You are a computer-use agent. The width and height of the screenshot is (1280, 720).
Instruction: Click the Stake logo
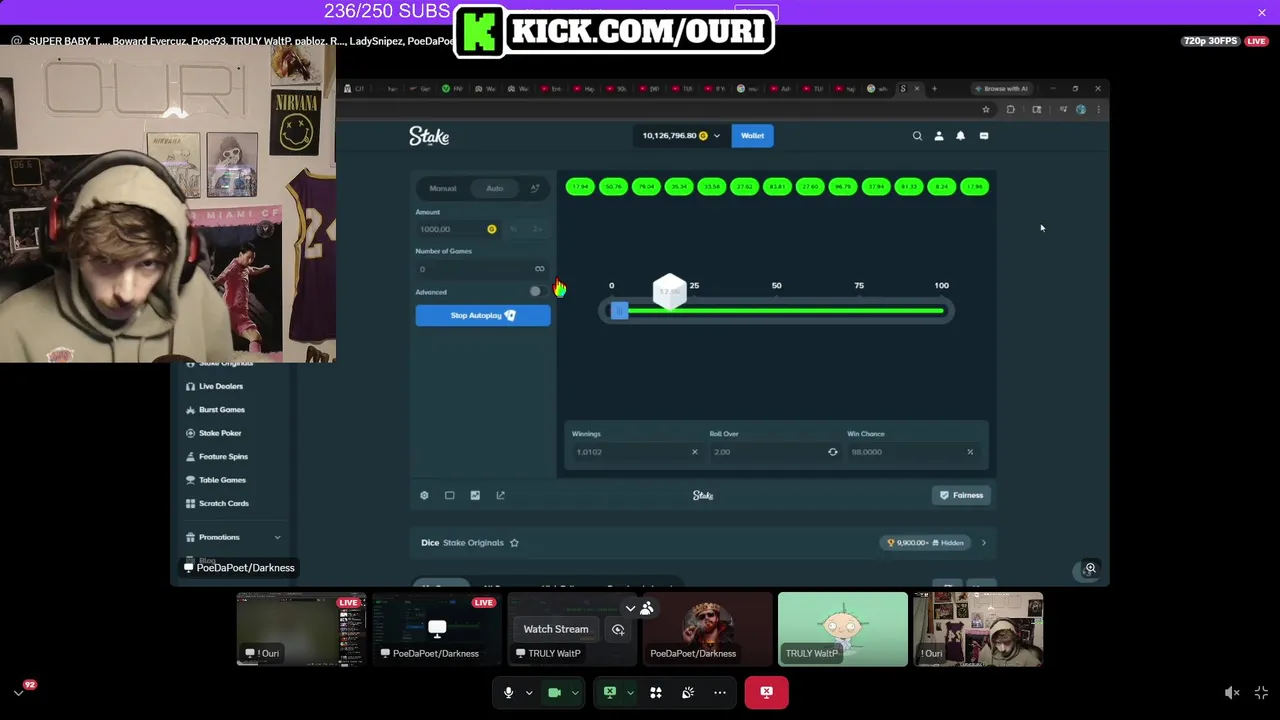[429, 136]
